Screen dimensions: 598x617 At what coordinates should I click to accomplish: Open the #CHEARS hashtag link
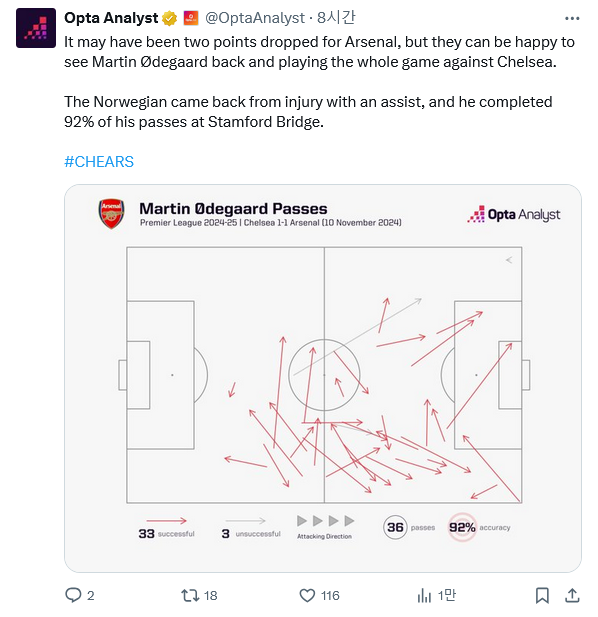(99, 162)
